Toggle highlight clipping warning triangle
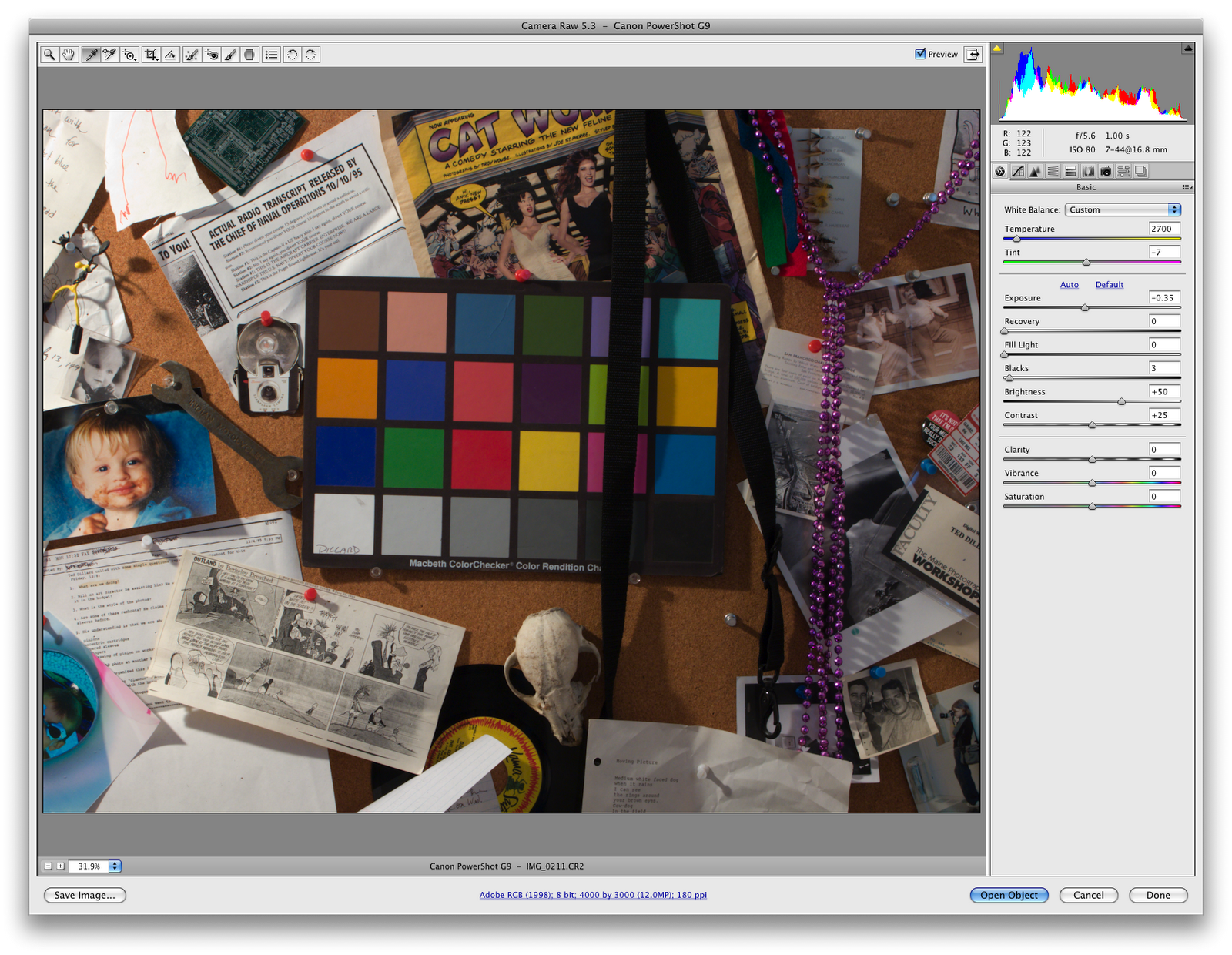 1188,49
